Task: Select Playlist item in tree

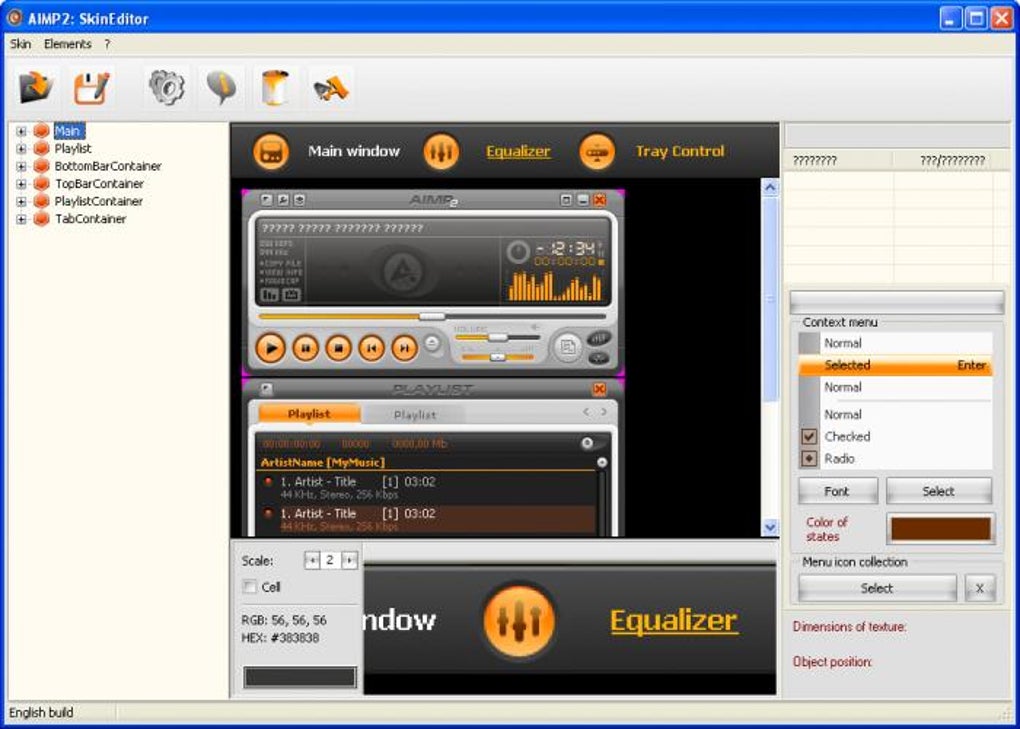Action: pyautogui.click(x=73, y=148)
